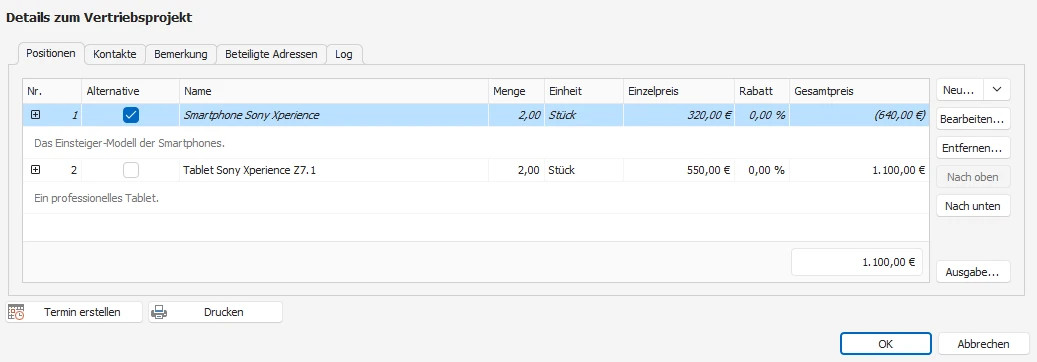The width and height of the screenshot is (1037, 362).
Task: Click the Gesamtpreis column header
Action: click(859, 91)
